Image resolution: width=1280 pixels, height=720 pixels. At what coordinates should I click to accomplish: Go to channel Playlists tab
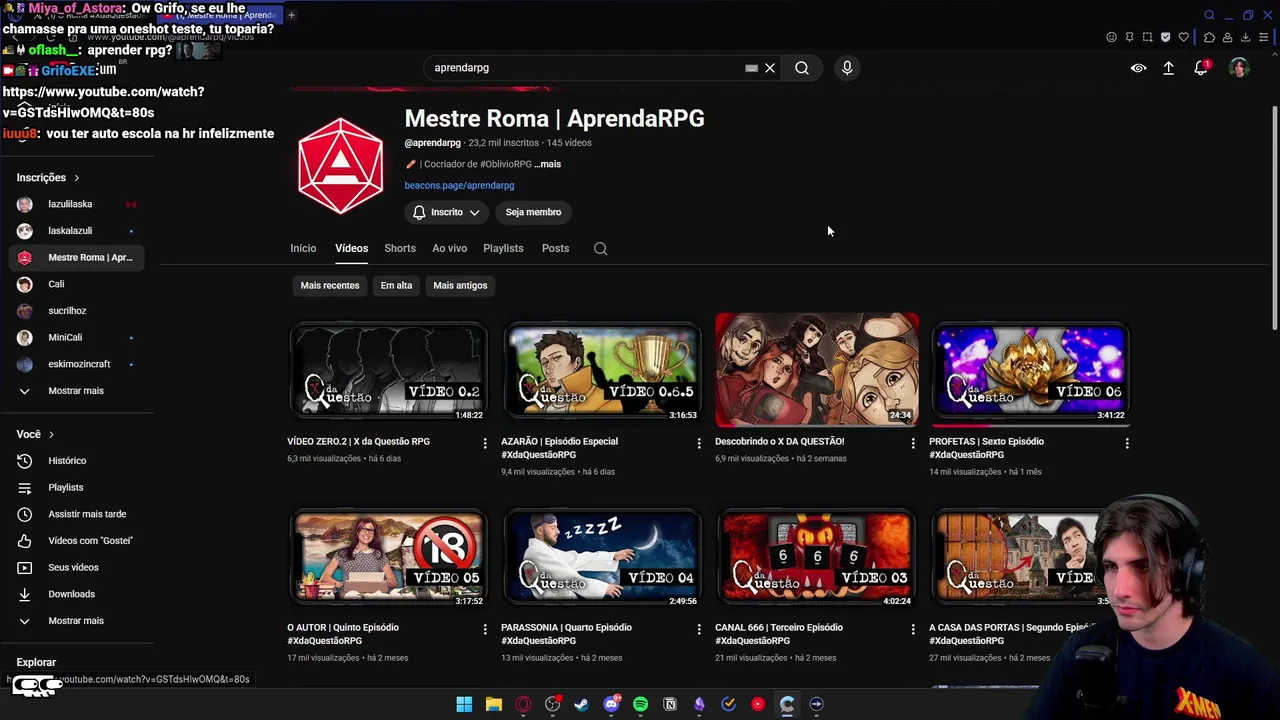point(503,248)
